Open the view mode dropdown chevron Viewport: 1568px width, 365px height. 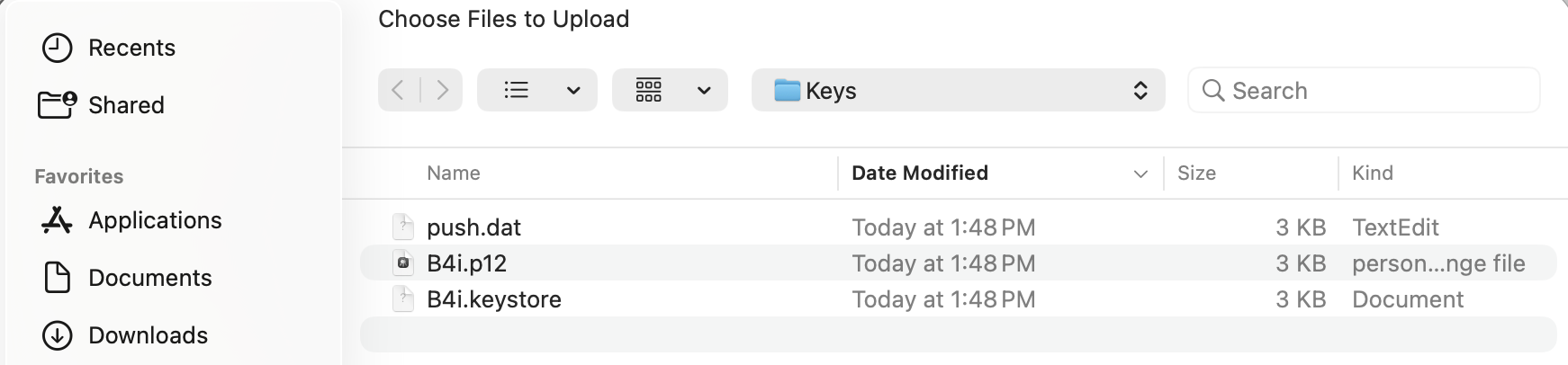573,90
